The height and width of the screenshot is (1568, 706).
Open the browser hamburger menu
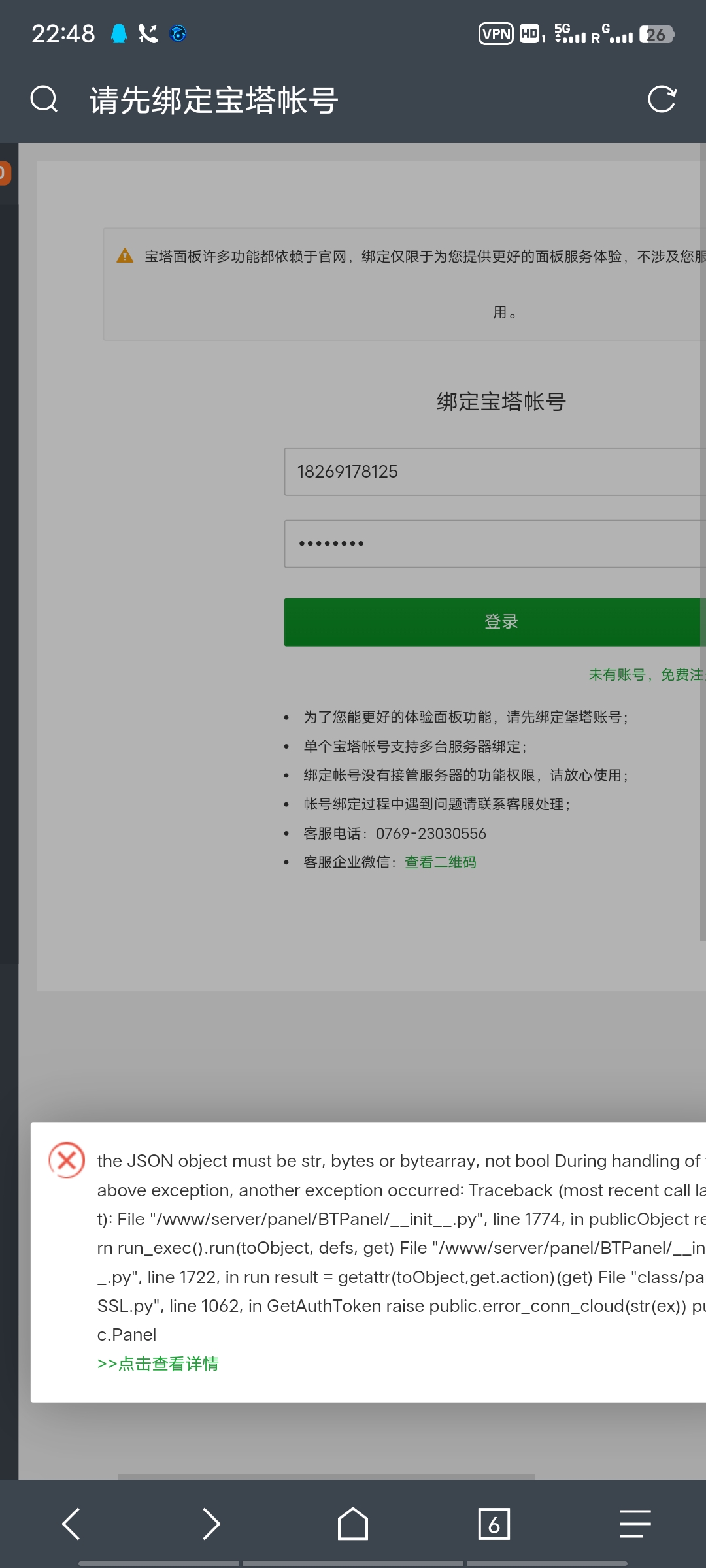pyautogui.click(x=635, y=1524)
